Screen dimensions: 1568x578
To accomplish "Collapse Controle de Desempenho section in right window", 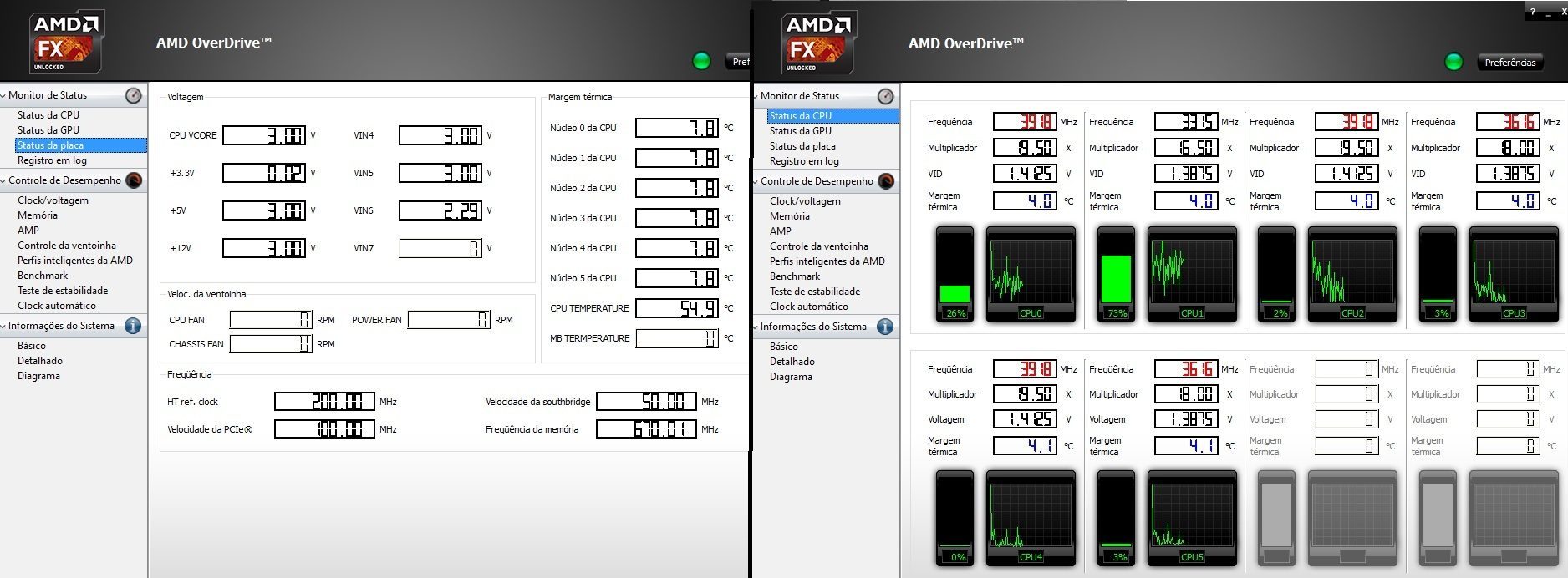I will (756, 181).
